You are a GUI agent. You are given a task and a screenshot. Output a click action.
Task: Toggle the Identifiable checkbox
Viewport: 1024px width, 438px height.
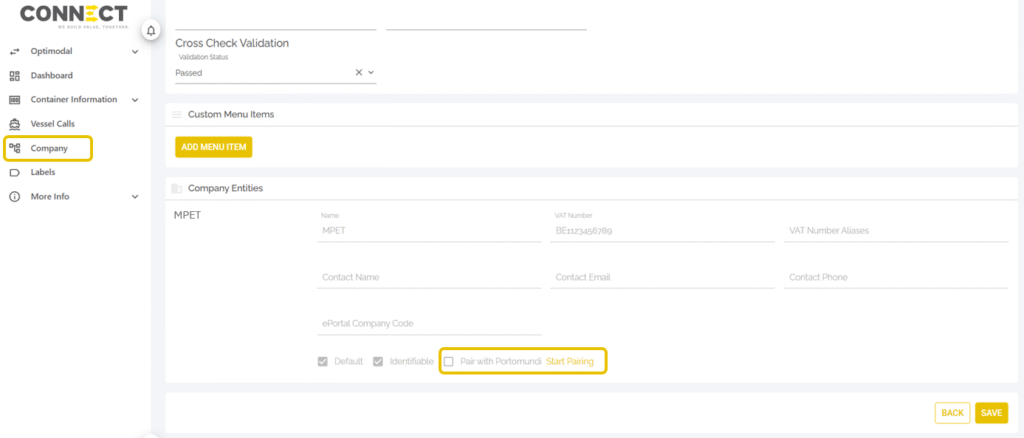click(378, 361)
